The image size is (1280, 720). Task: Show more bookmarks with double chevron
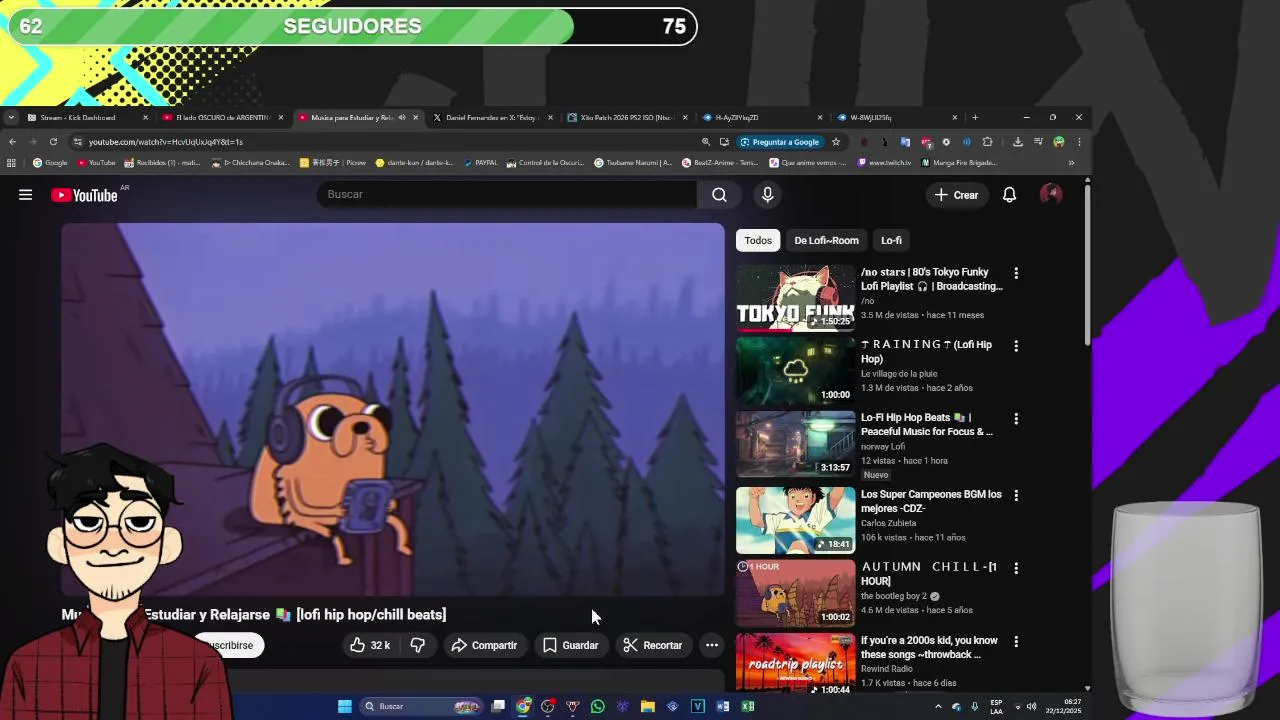click(x=1071, y=163)
